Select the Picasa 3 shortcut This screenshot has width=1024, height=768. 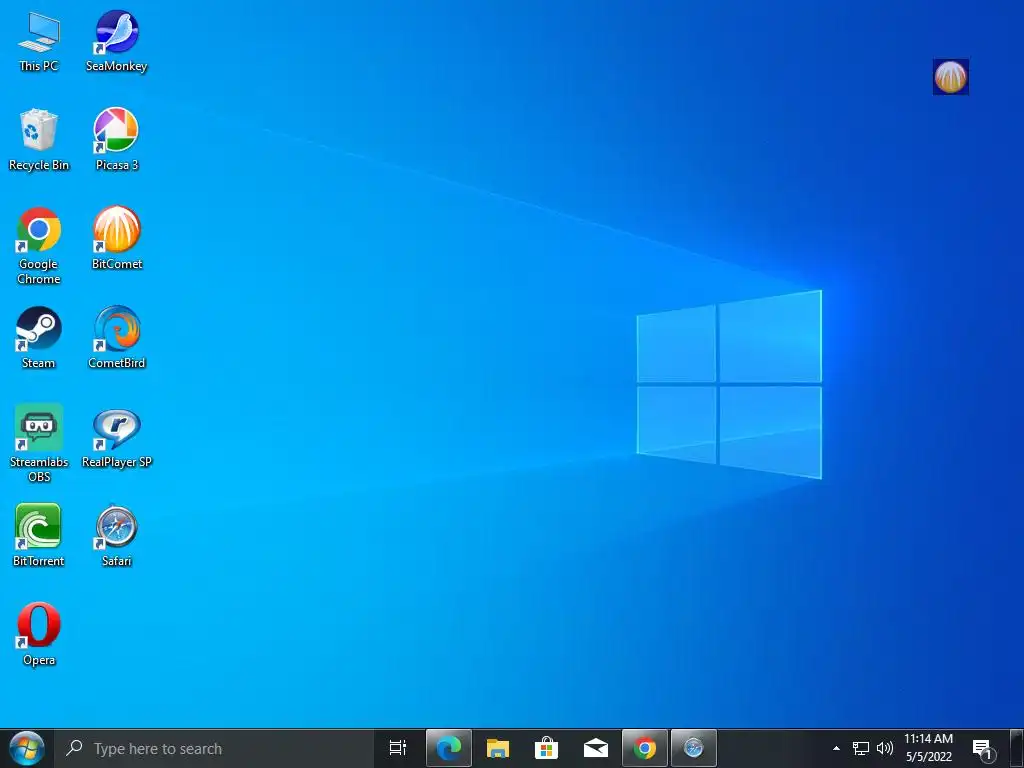tap(116, 140)
